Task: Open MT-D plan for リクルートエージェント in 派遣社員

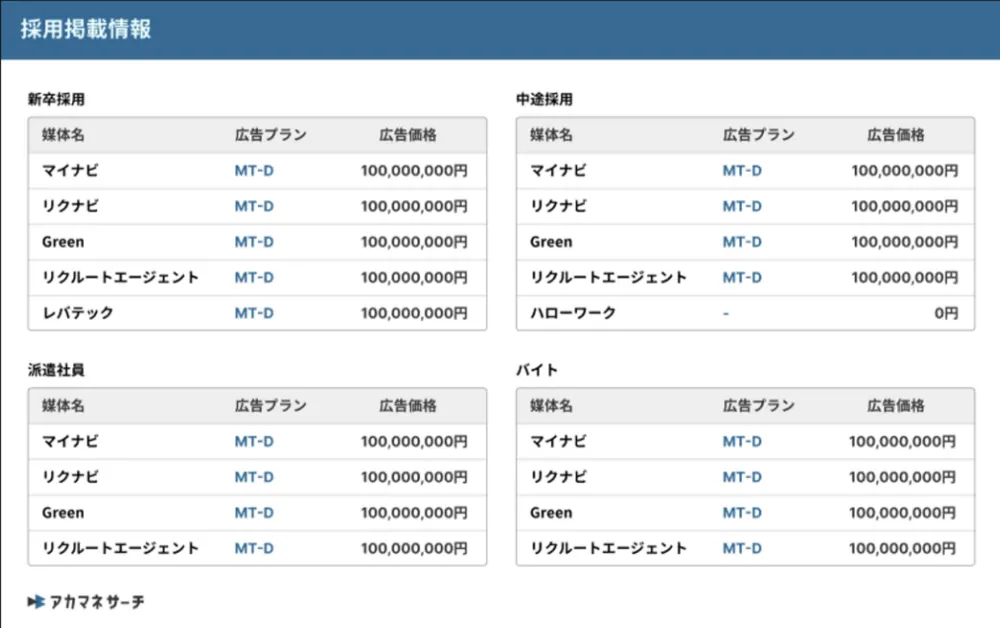Action: [x=254, y=548]
